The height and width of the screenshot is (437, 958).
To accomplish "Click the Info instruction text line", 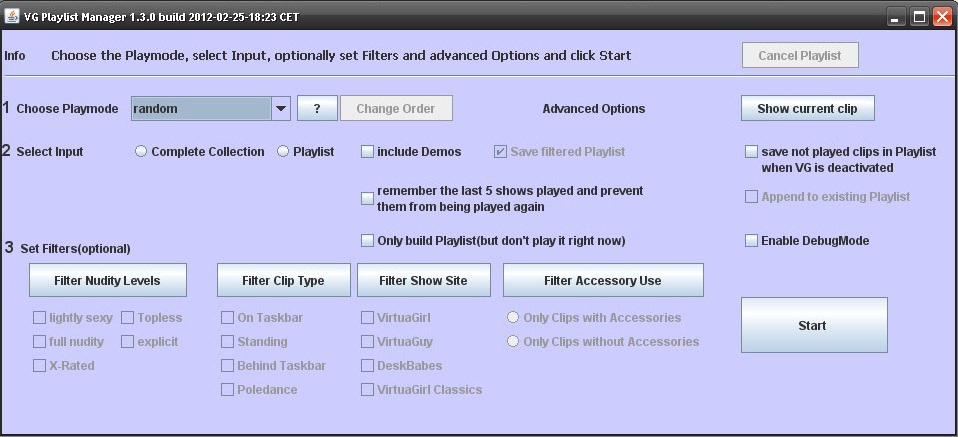I will (342, 56).
